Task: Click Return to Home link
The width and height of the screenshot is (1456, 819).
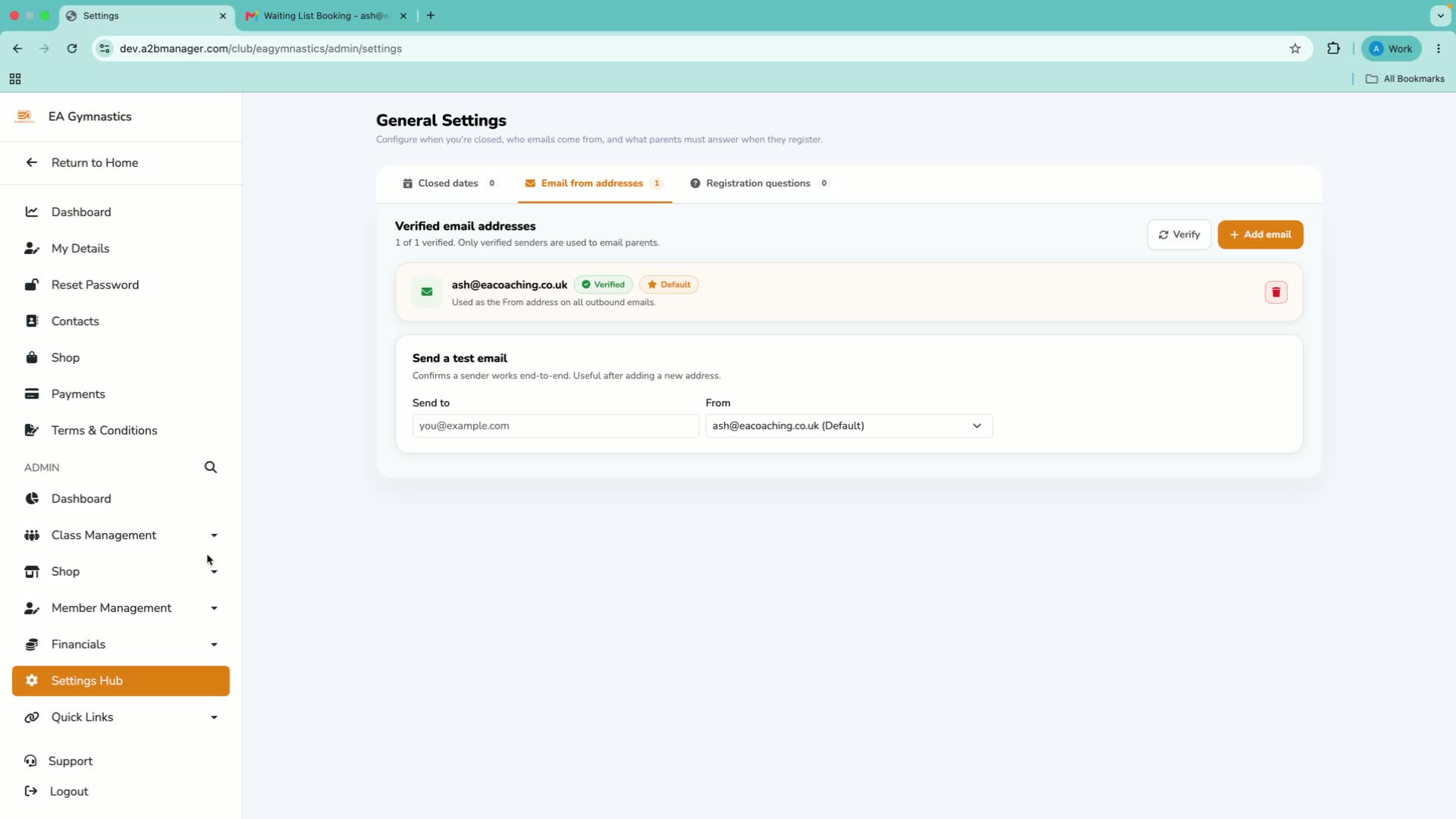Action: coord(95,163)
